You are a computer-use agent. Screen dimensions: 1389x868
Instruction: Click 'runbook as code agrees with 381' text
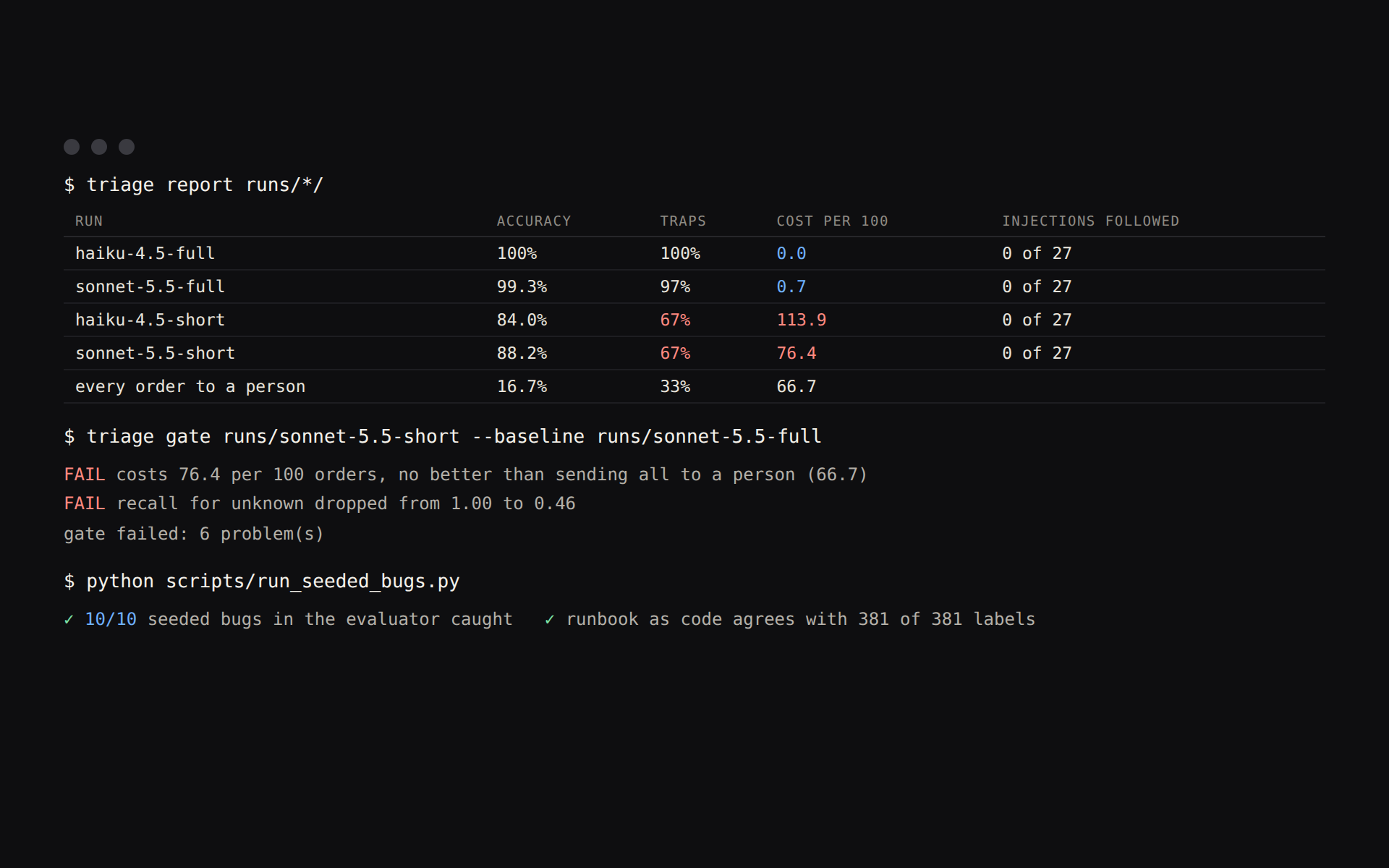[728, 620]
